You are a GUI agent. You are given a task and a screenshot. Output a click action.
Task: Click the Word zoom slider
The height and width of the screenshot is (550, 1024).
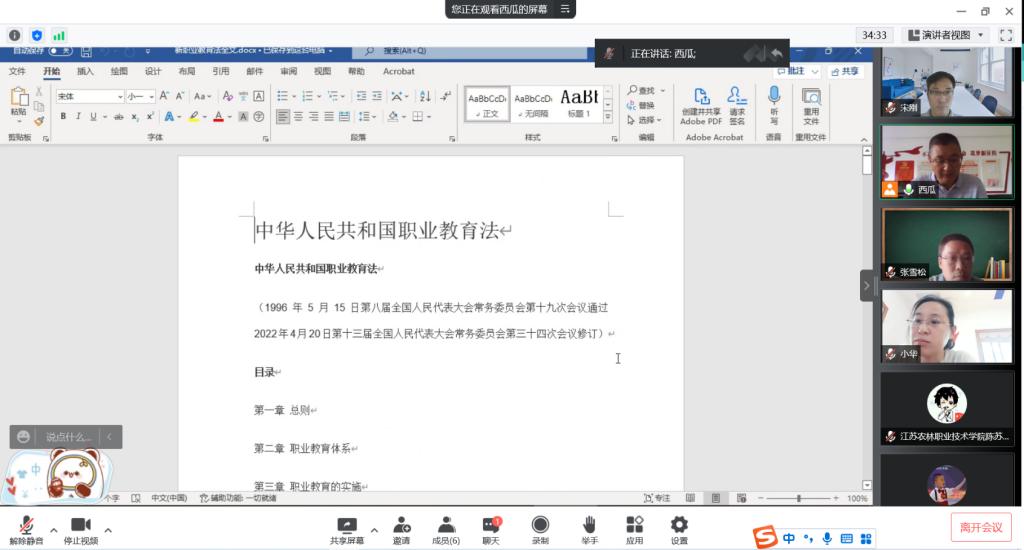[798, 498]
